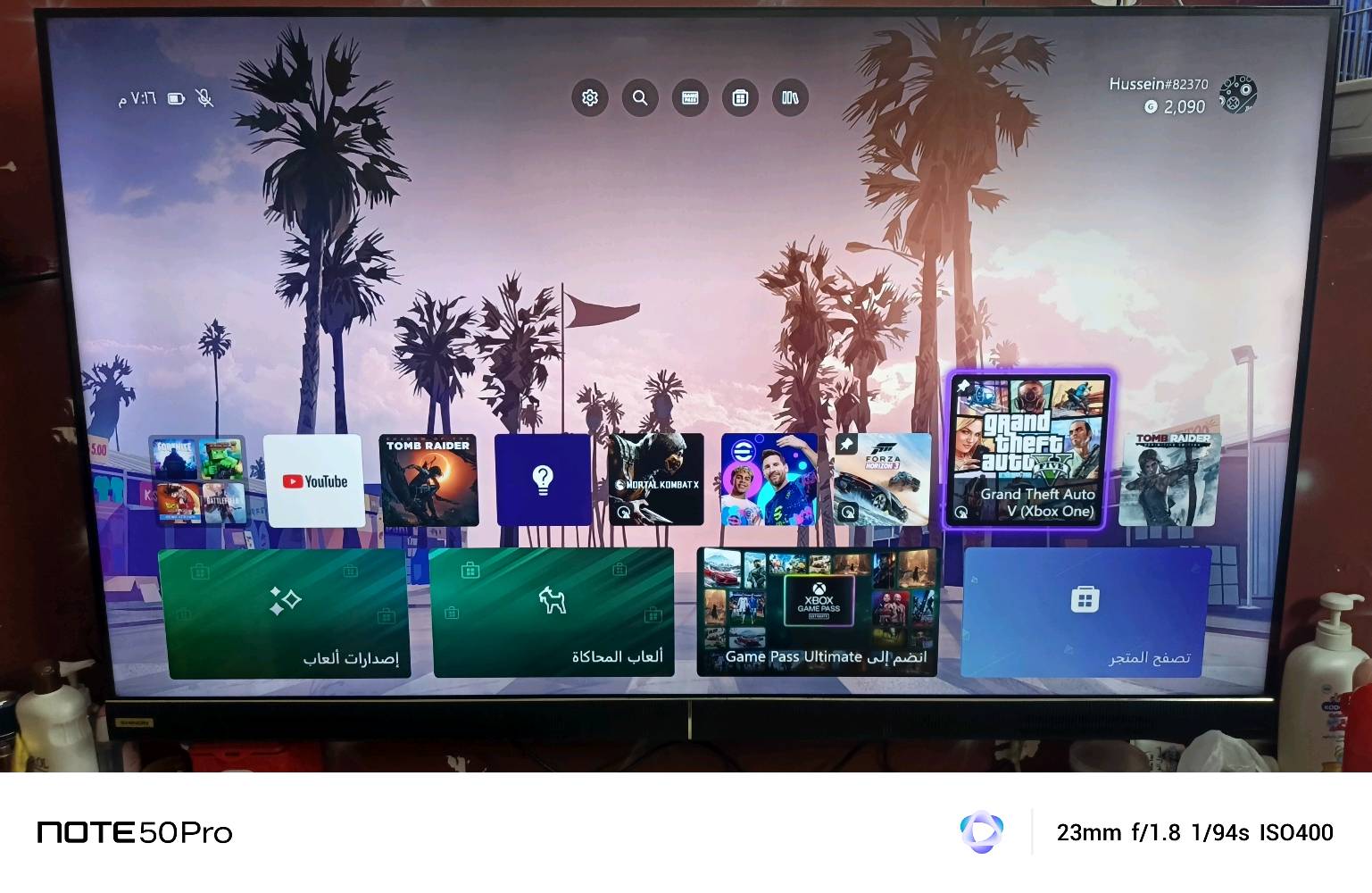
Task: Launch Shadow of the Tomb Raider tile
Action: point(428,480)
